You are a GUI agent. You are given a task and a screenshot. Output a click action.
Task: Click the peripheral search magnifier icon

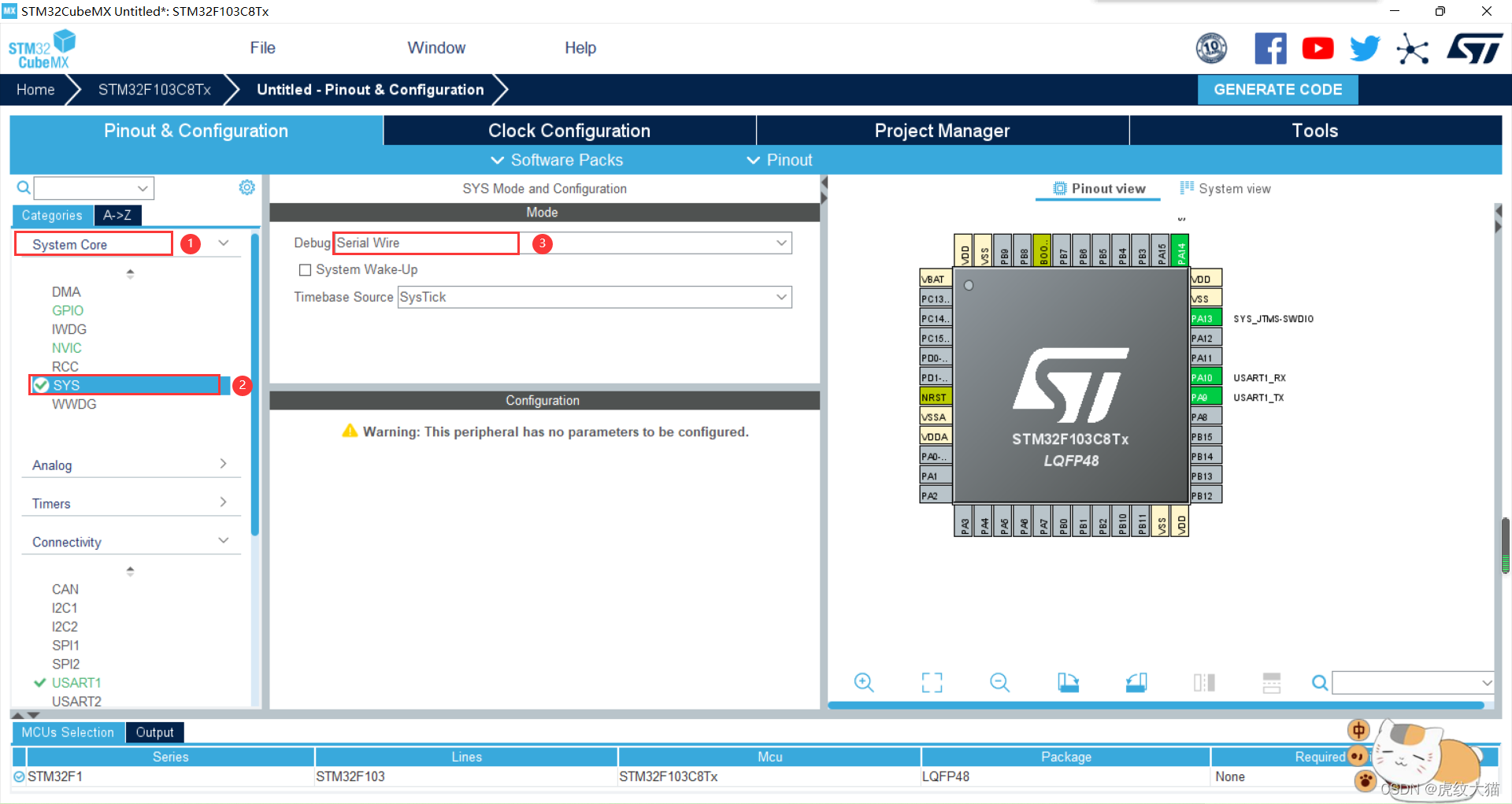click(x=24, y=187)
